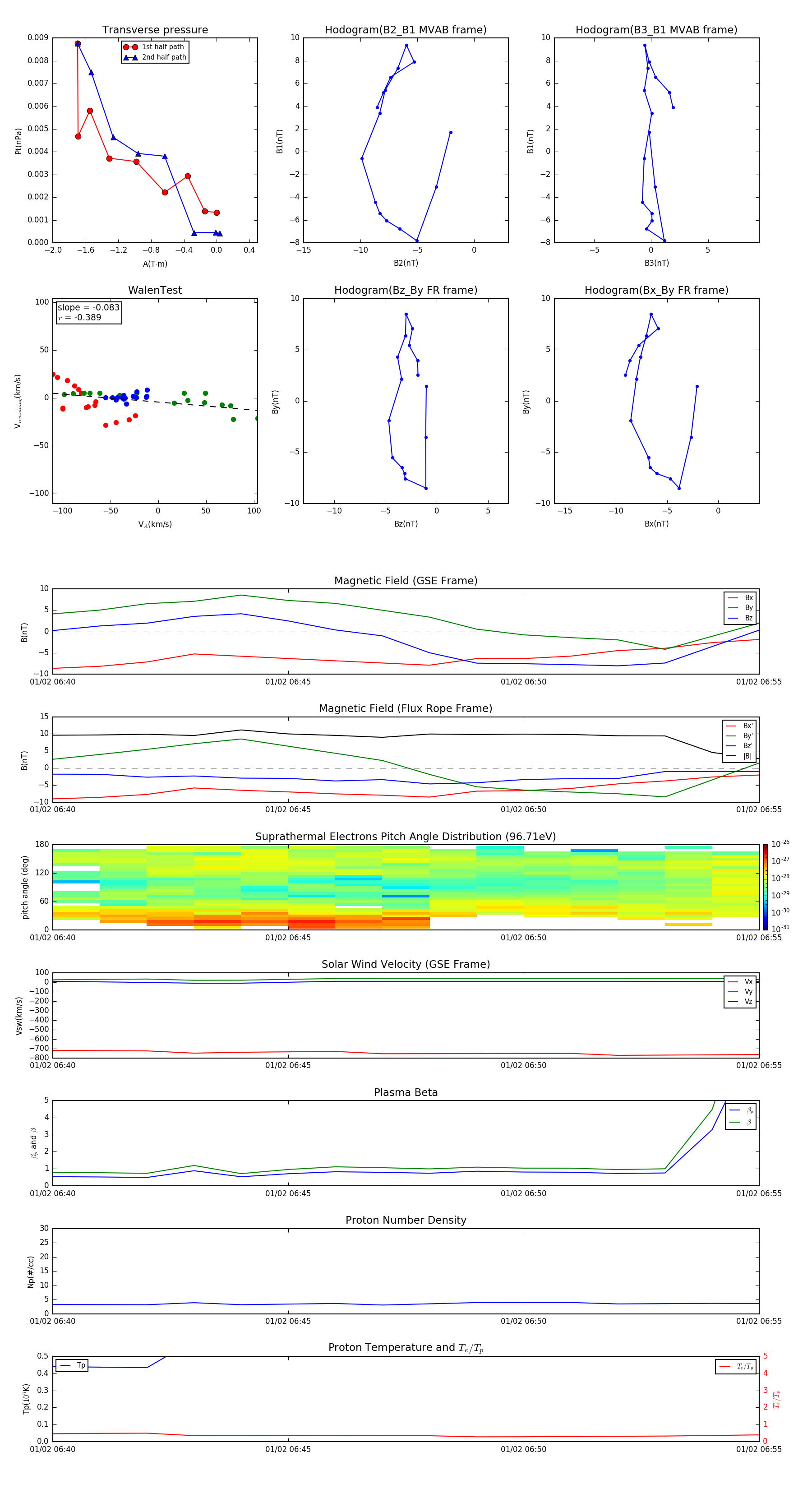Viewport: 812px width, 1489px height.
Task: Click the Suprathermal Electrons Pitch Angle Distribution title
Action: point(406,837)
